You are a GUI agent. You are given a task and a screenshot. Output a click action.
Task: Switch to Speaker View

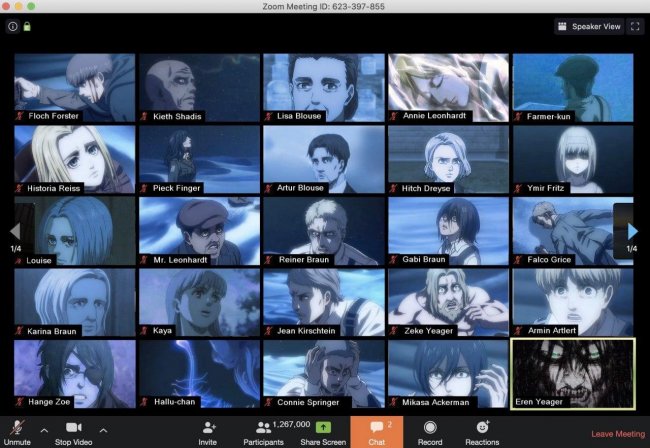(x=589, y=26)
